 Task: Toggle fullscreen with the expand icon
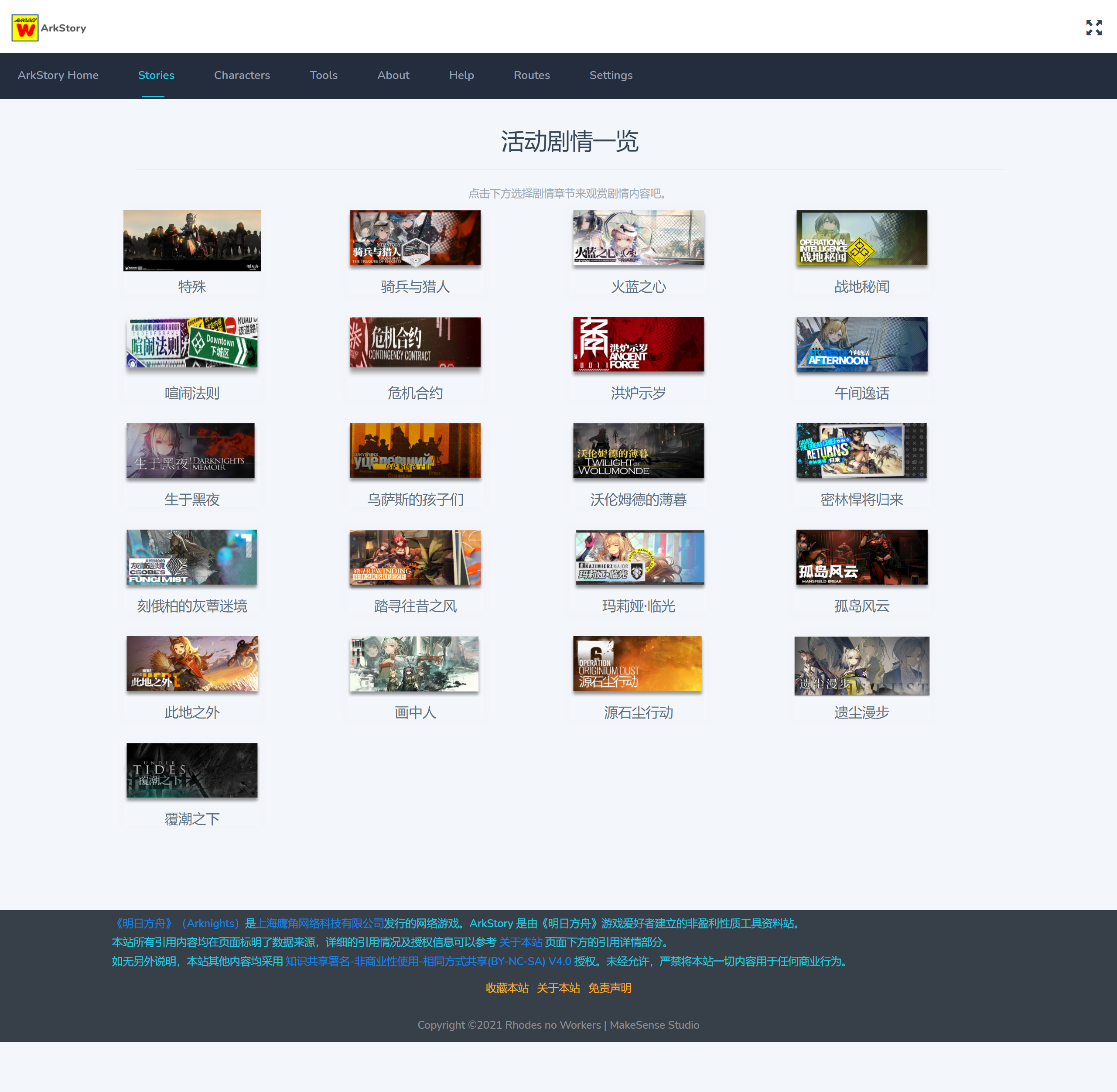1093,27
